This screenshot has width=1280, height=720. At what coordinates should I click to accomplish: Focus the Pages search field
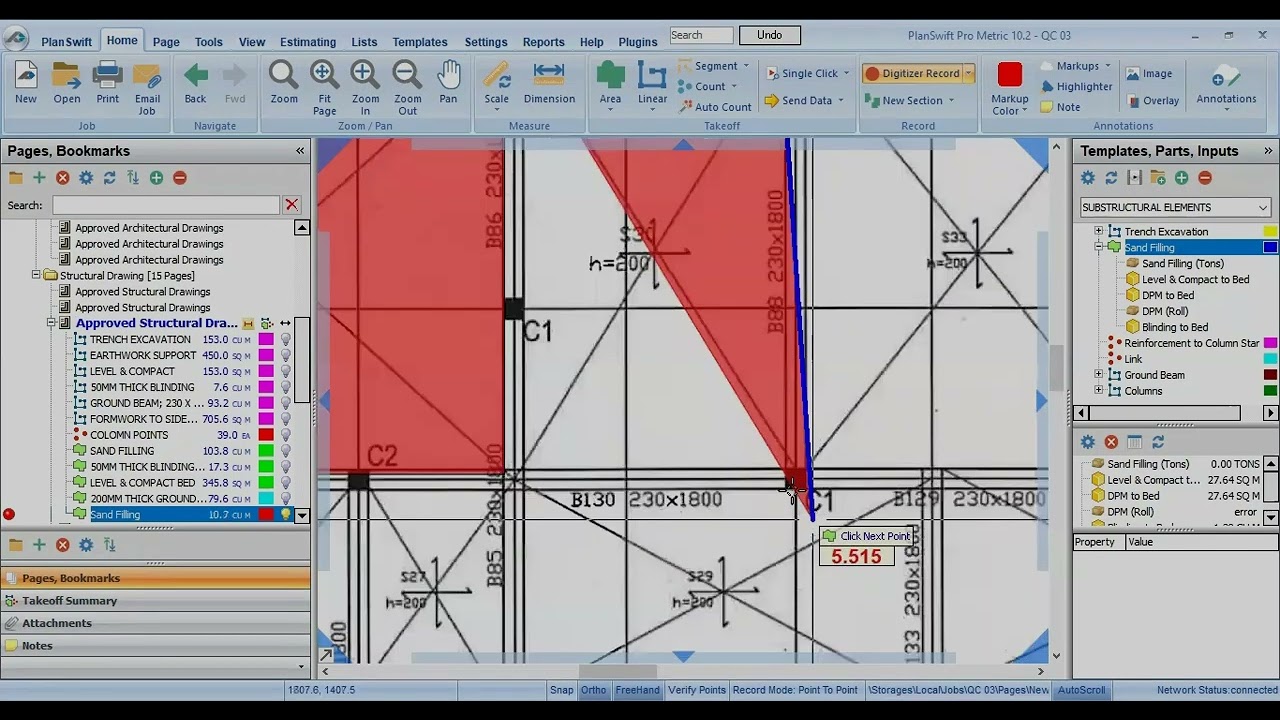click(166, 205)
